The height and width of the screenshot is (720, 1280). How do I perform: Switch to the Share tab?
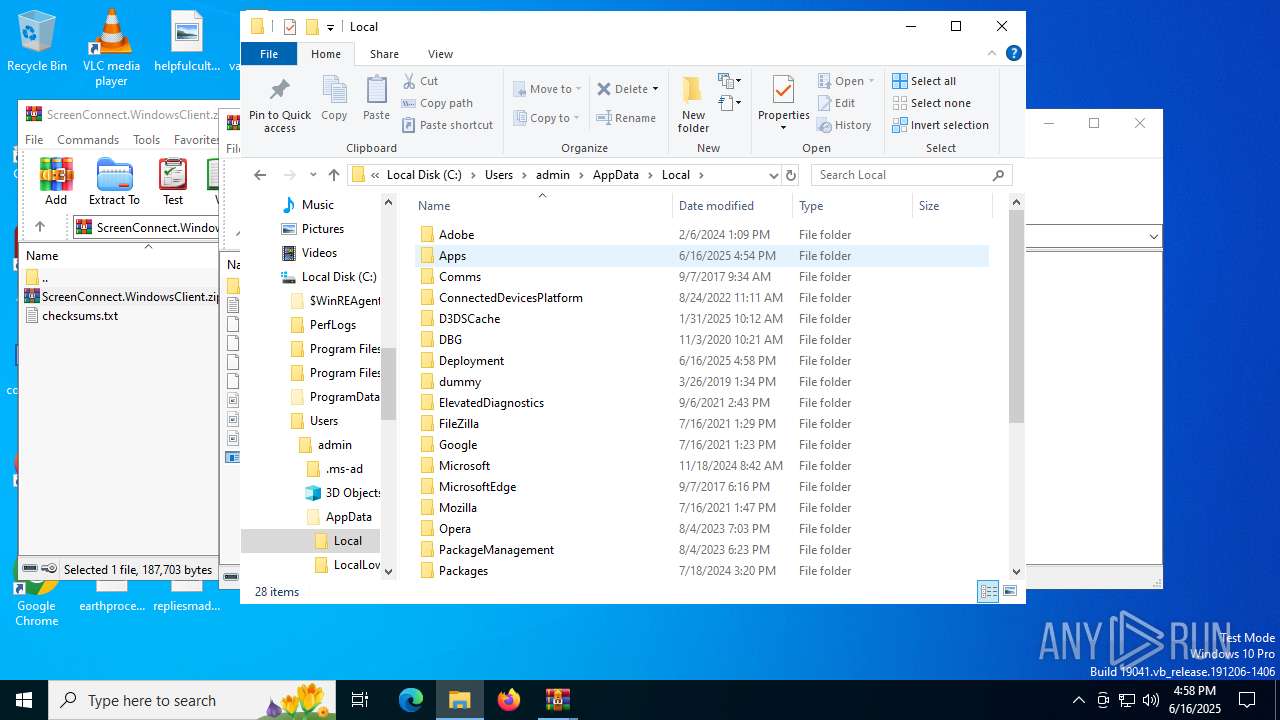pyautogui.click(x=384, y=54)
